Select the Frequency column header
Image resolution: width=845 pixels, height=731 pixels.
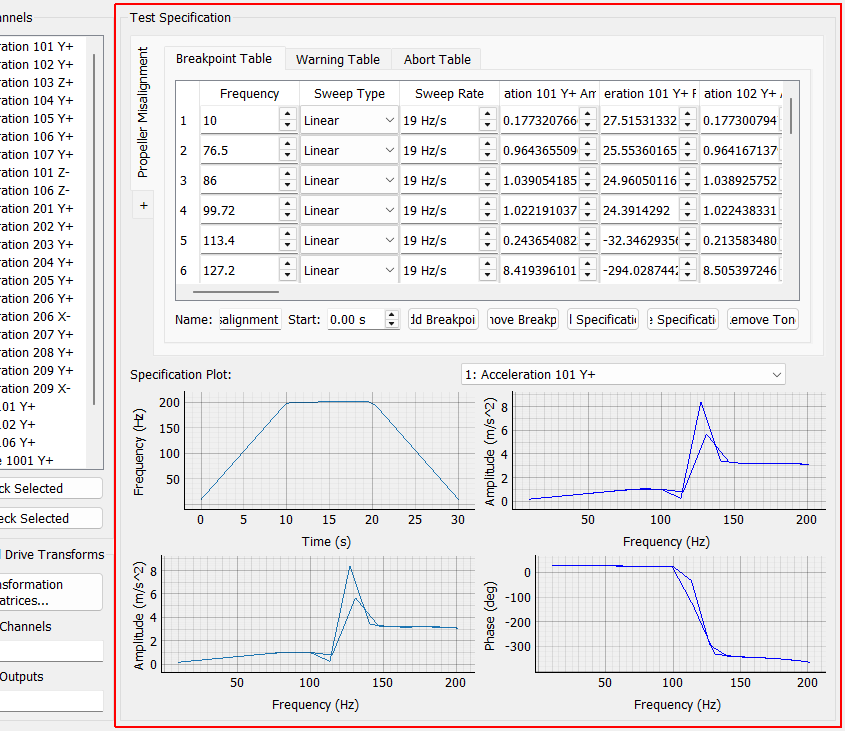[250, 94]
